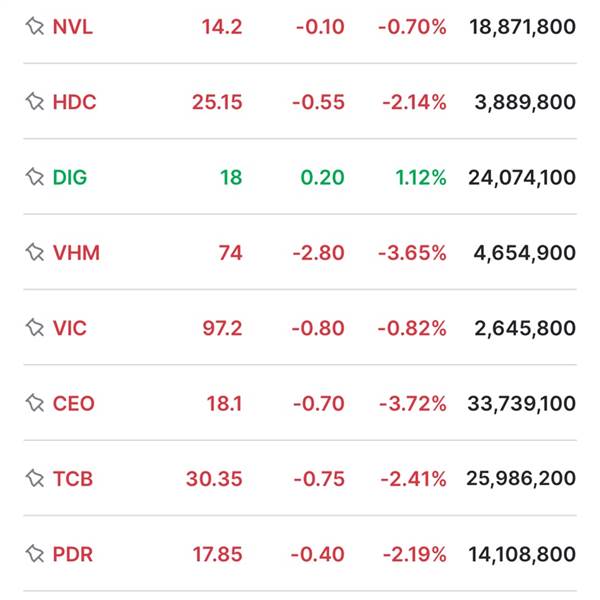Pin the NVL stock row
The height and width of the screenshot is (600, 600).
point(35,27)
